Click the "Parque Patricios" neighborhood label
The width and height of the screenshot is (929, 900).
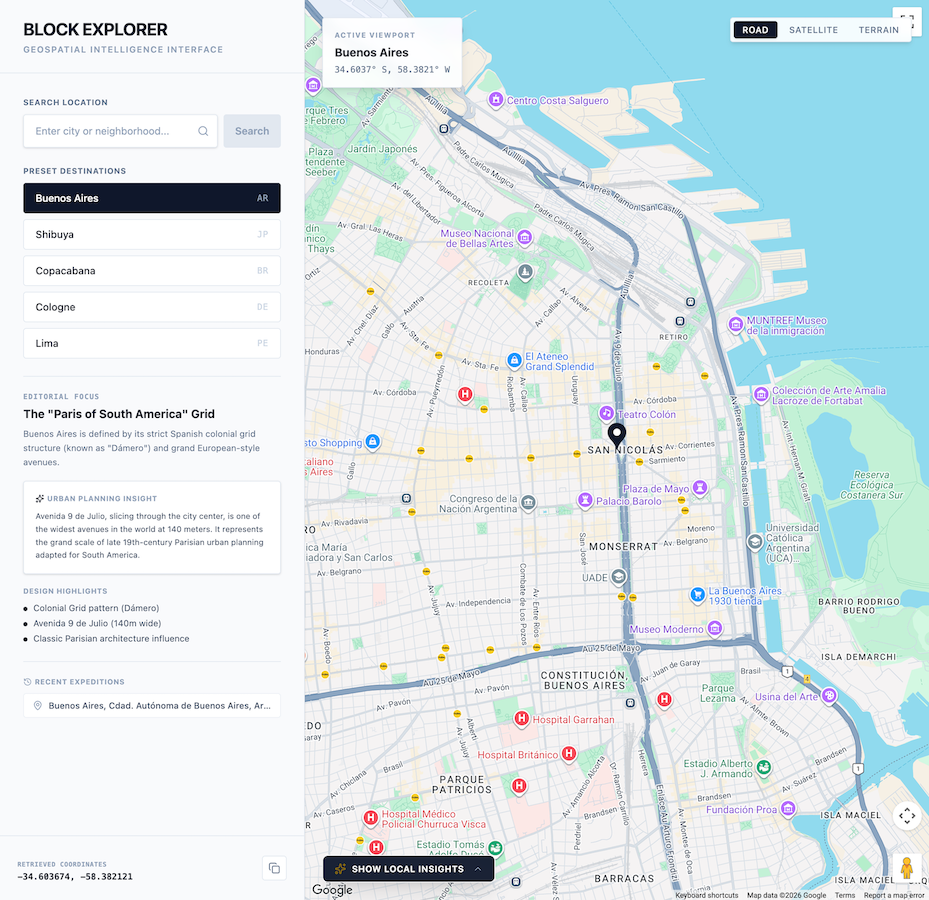[462, 784]
